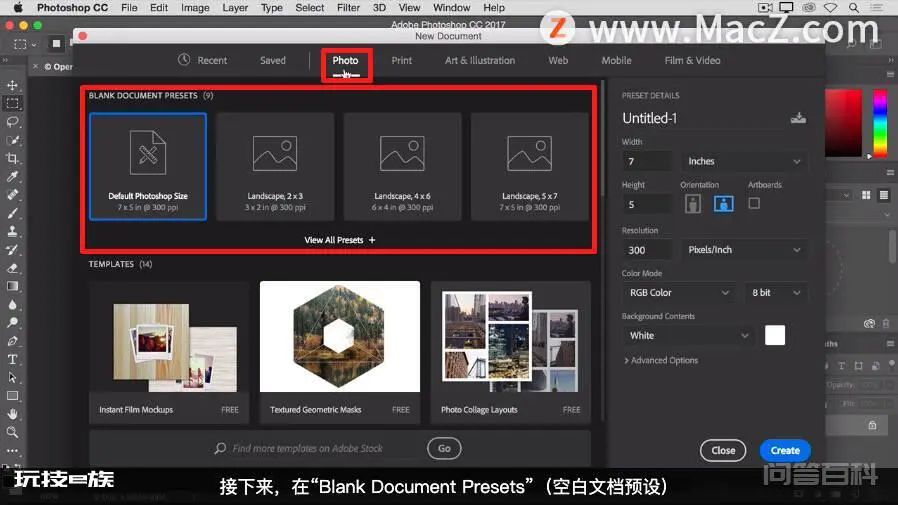Select the Landscape, 2 x 3 preset
Image resolution: width=898 pixels, height=505 pixels.
pyautogui.click(x=275, y=167)
